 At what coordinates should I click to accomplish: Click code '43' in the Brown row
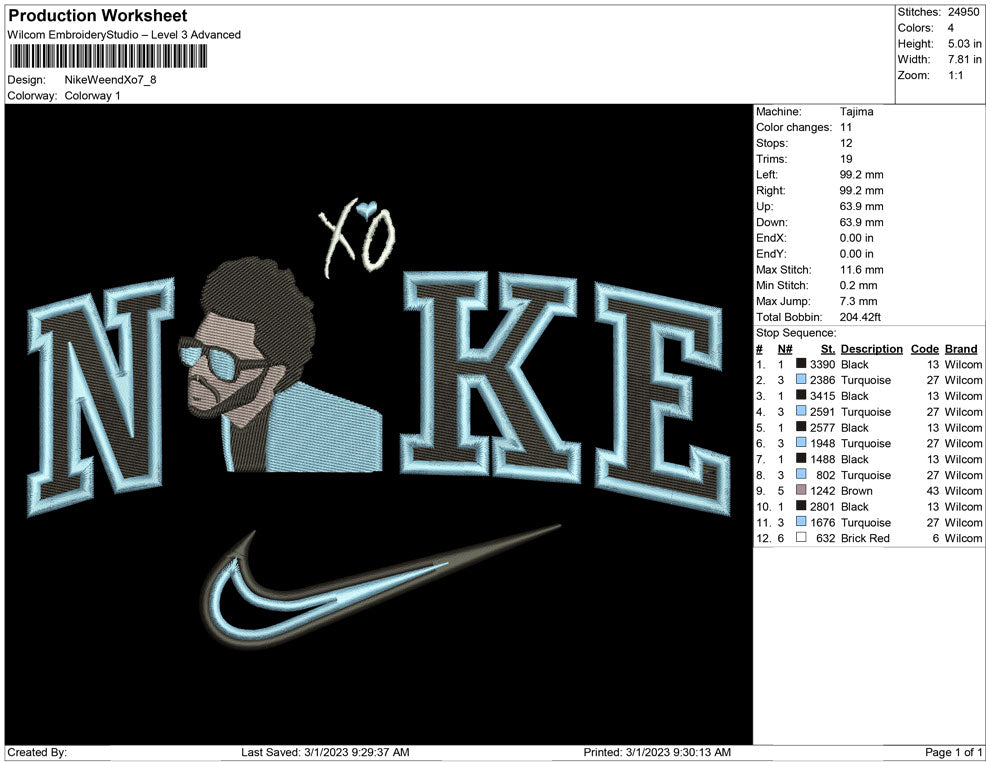point(933,491)
